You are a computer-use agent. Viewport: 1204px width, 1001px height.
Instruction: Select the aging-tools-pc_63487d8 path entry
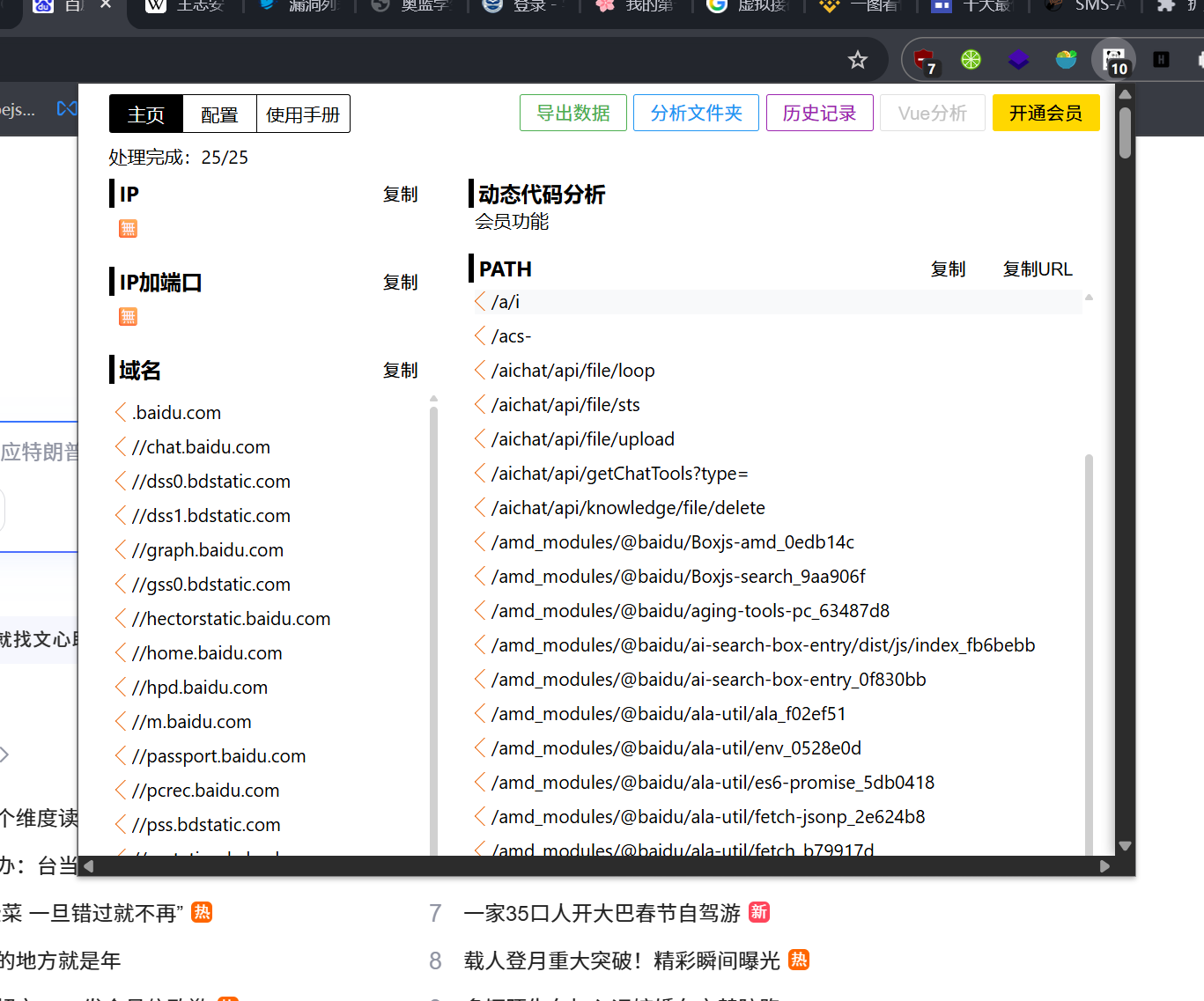point(691,611)
